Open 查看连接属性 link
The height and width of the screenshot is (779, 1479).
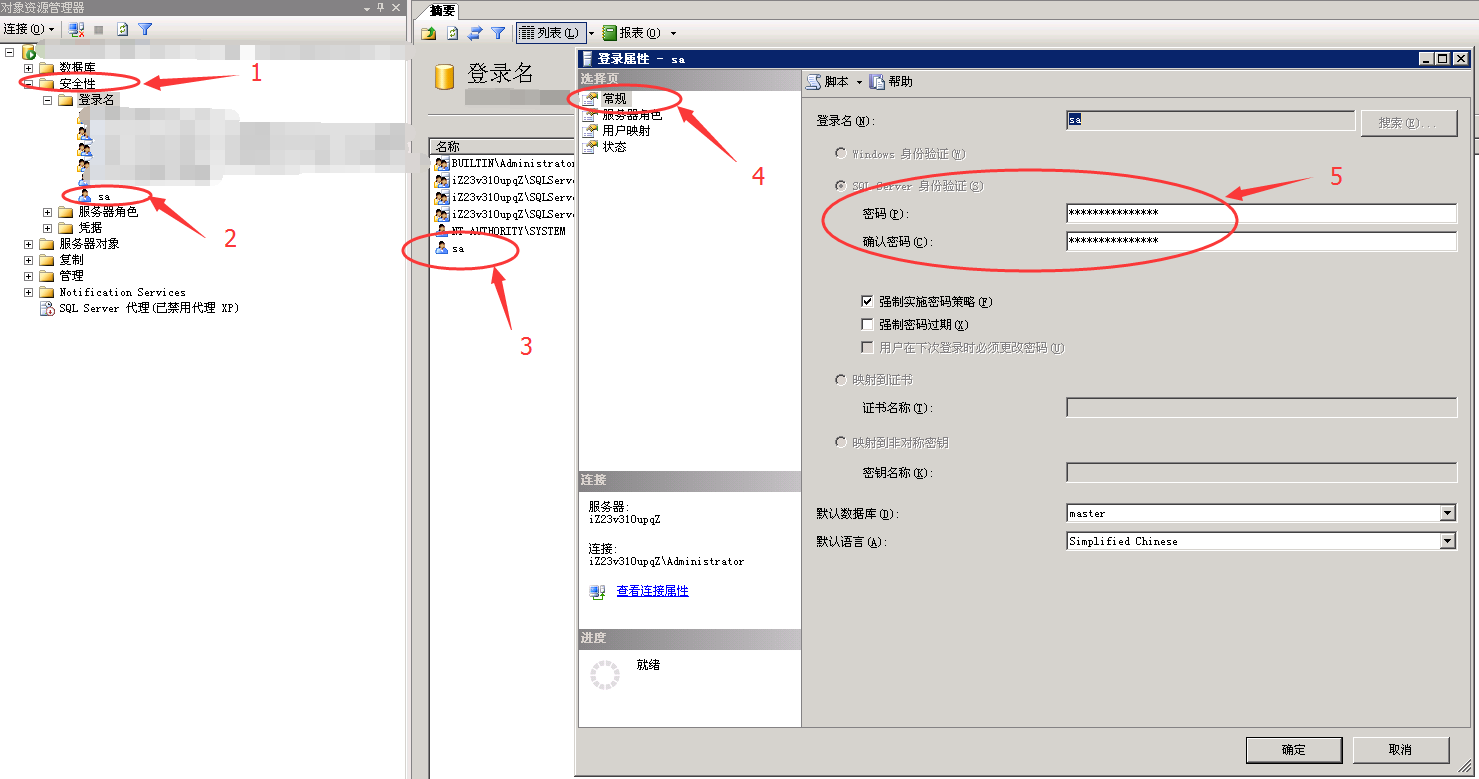coord(652,591)
